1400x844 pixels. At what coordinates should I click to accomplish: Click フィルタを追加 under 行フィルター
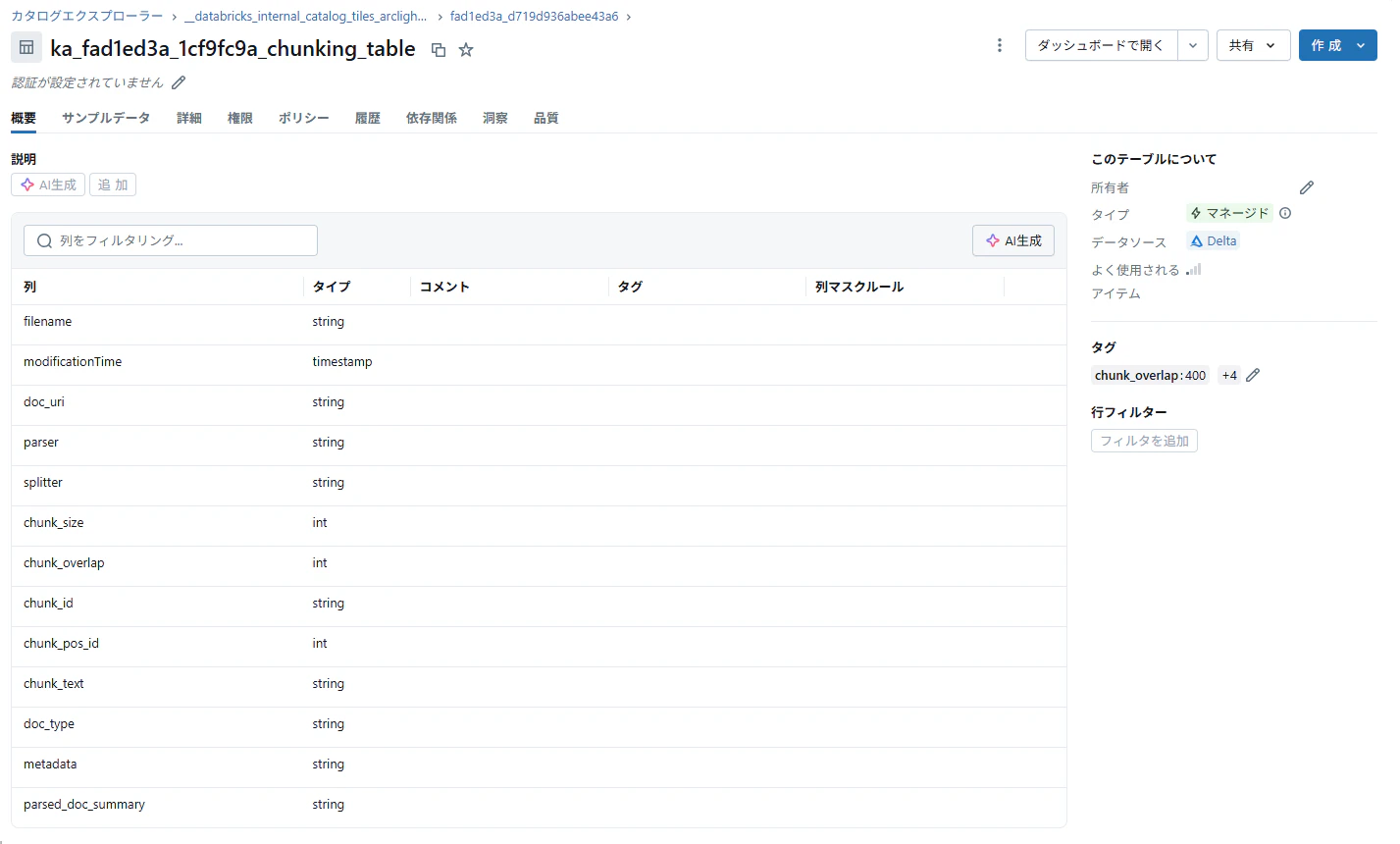pos(1143,441)
